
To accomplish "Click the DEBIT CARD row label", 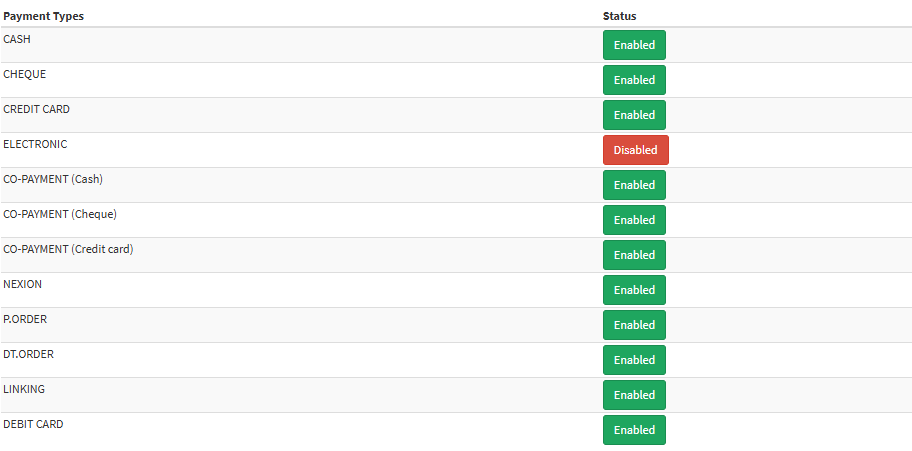I will pyautogui.click(x=33, y=424).
